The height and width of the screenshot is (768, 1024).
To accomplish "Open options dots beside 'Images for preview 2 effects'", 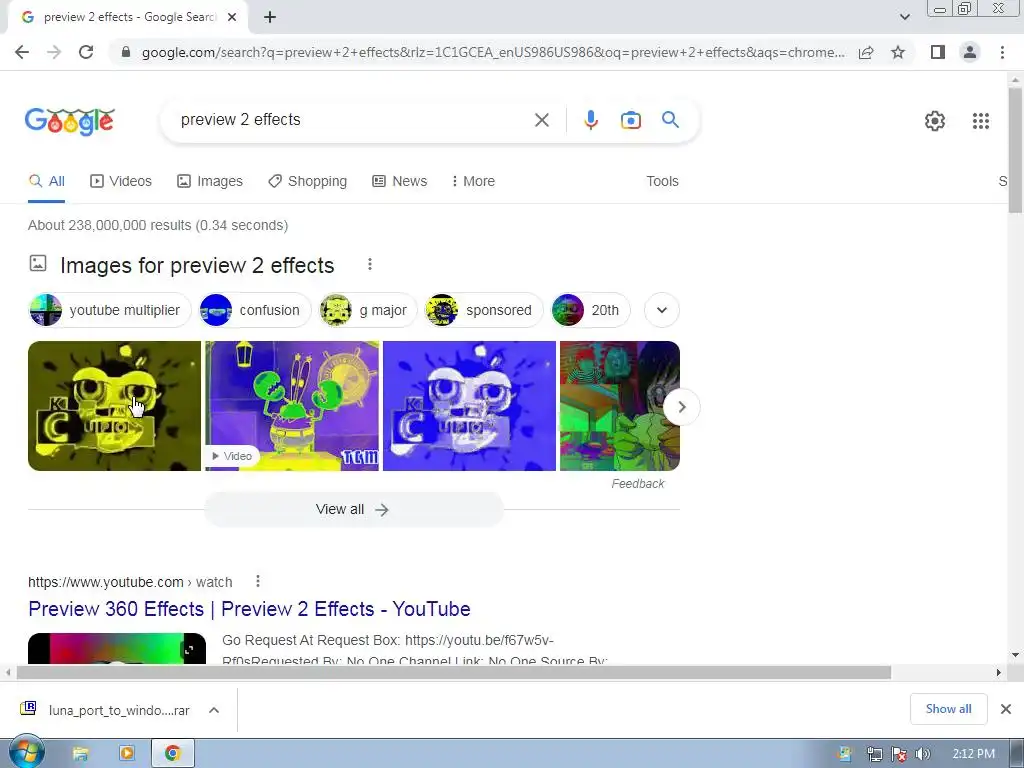I will (x=370, y=264).
